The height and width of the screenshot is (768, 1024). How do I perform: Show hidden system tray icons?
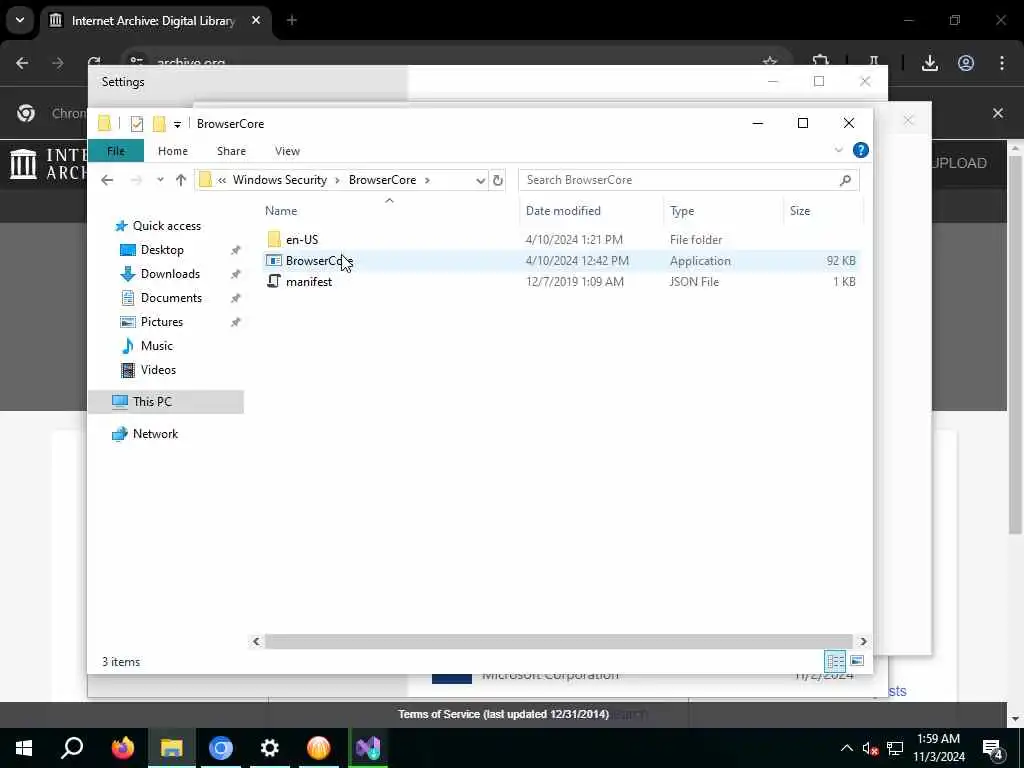click(x=846, y=748)
